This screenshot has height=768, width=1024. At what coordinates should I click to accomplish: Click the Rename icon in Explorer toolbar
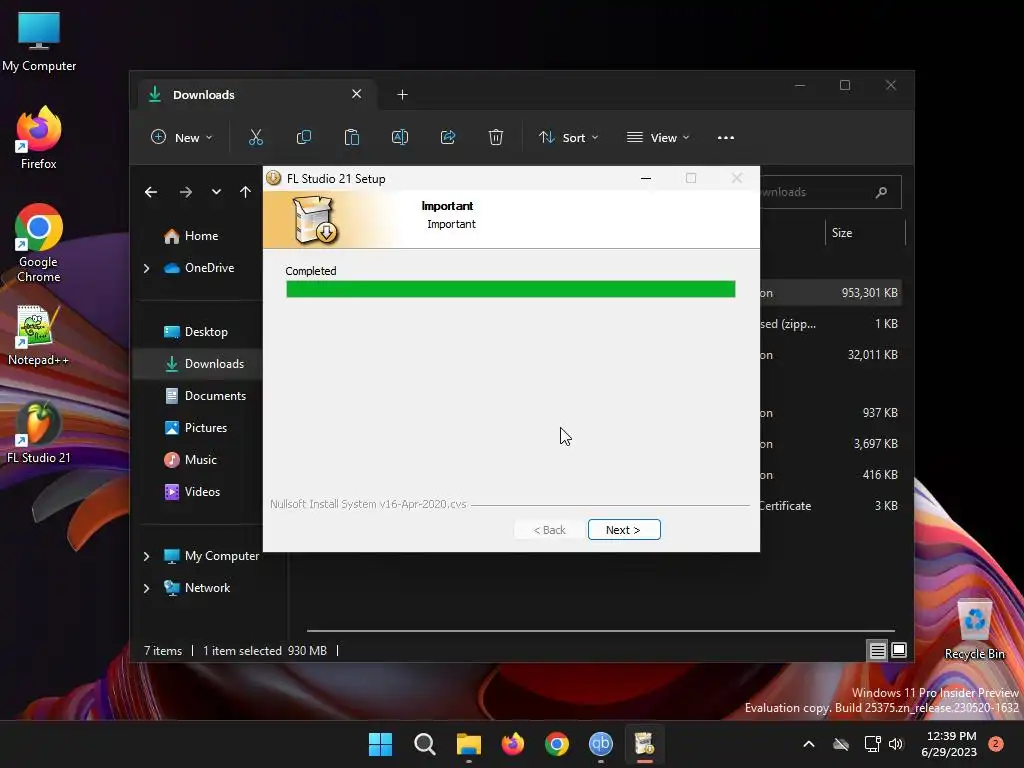click(400, 137)
